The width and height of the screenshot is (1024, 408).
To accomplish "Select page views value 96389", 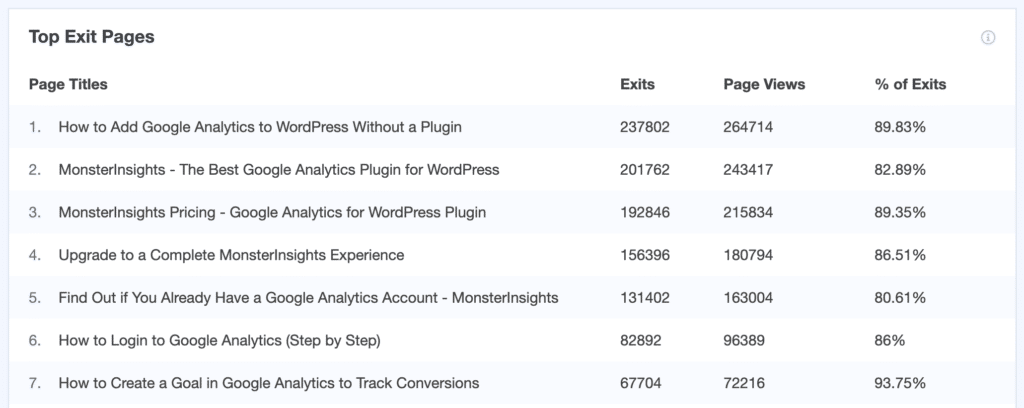I will [744, 340].
